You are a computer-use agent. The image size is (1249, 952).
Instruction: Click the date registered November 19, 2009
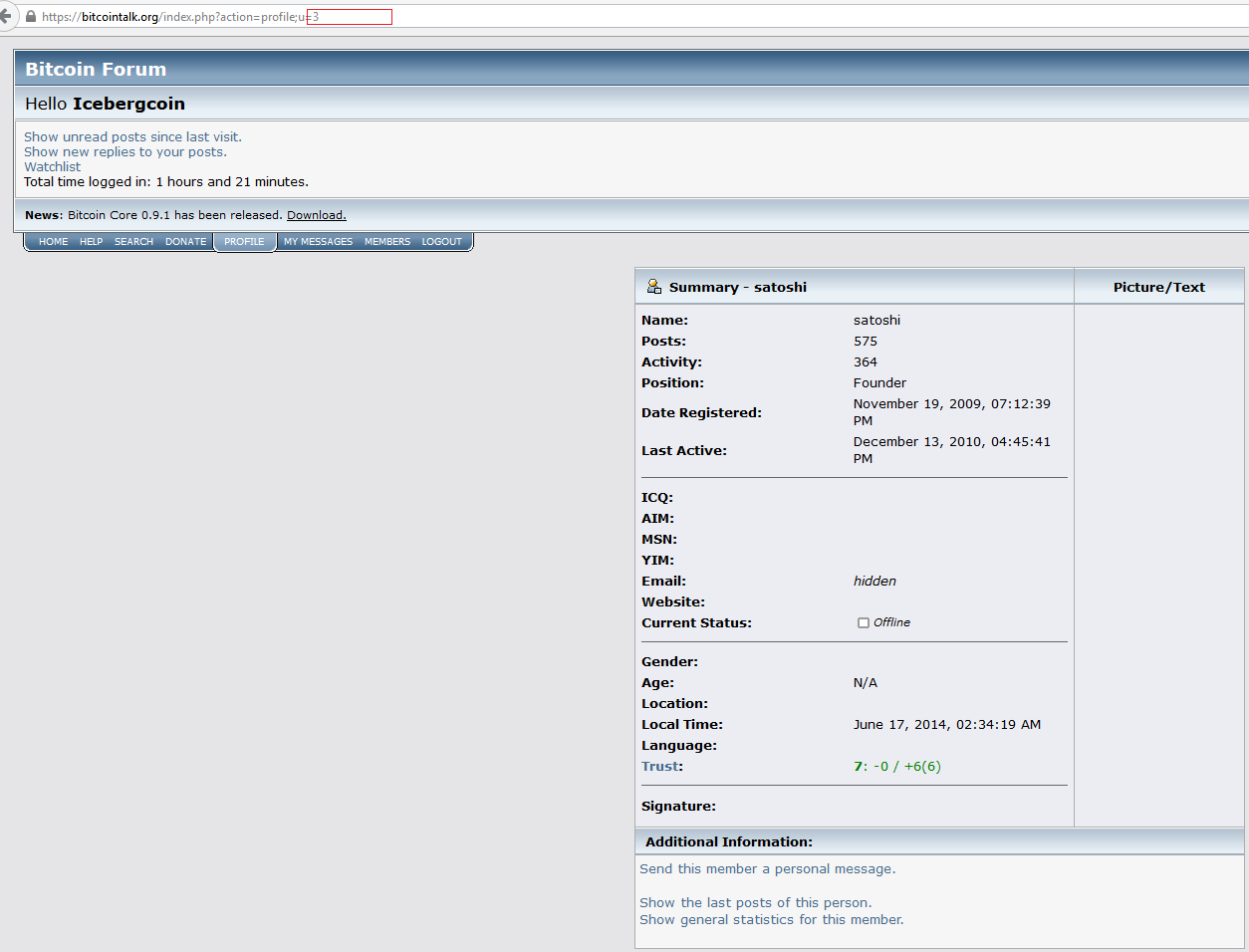[952, 412]
